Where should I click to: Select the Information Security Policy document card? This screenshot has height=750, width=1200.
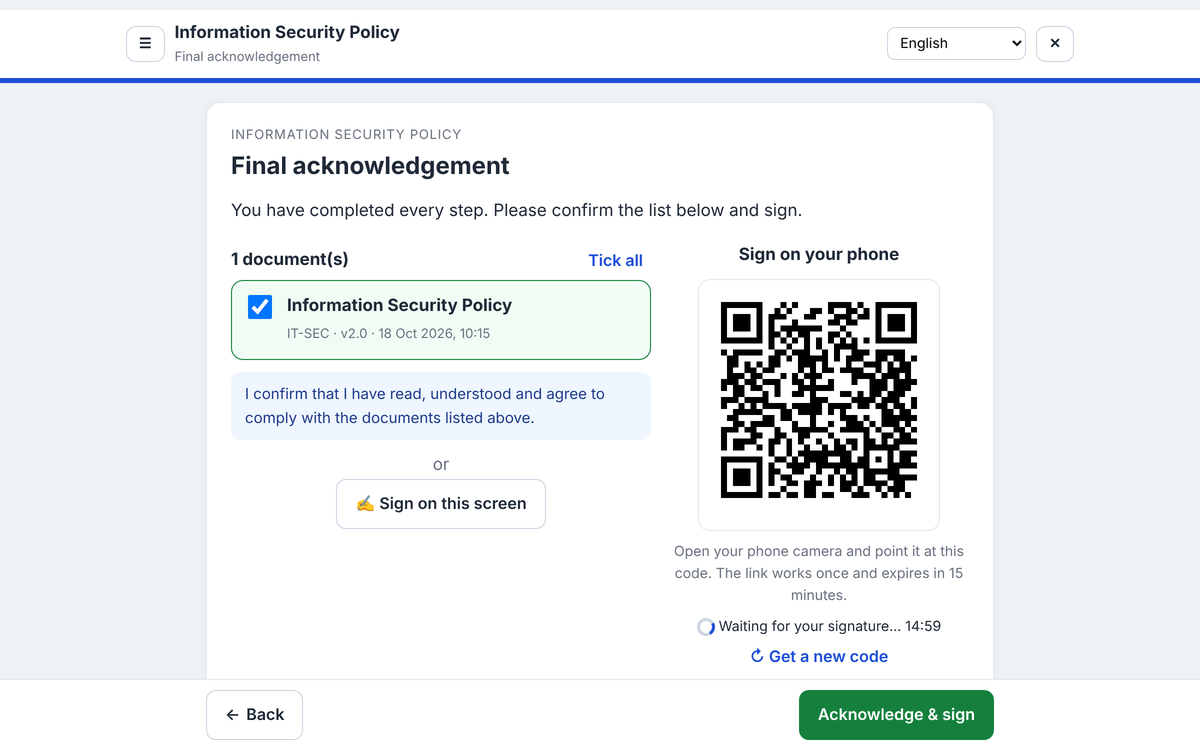441,320
